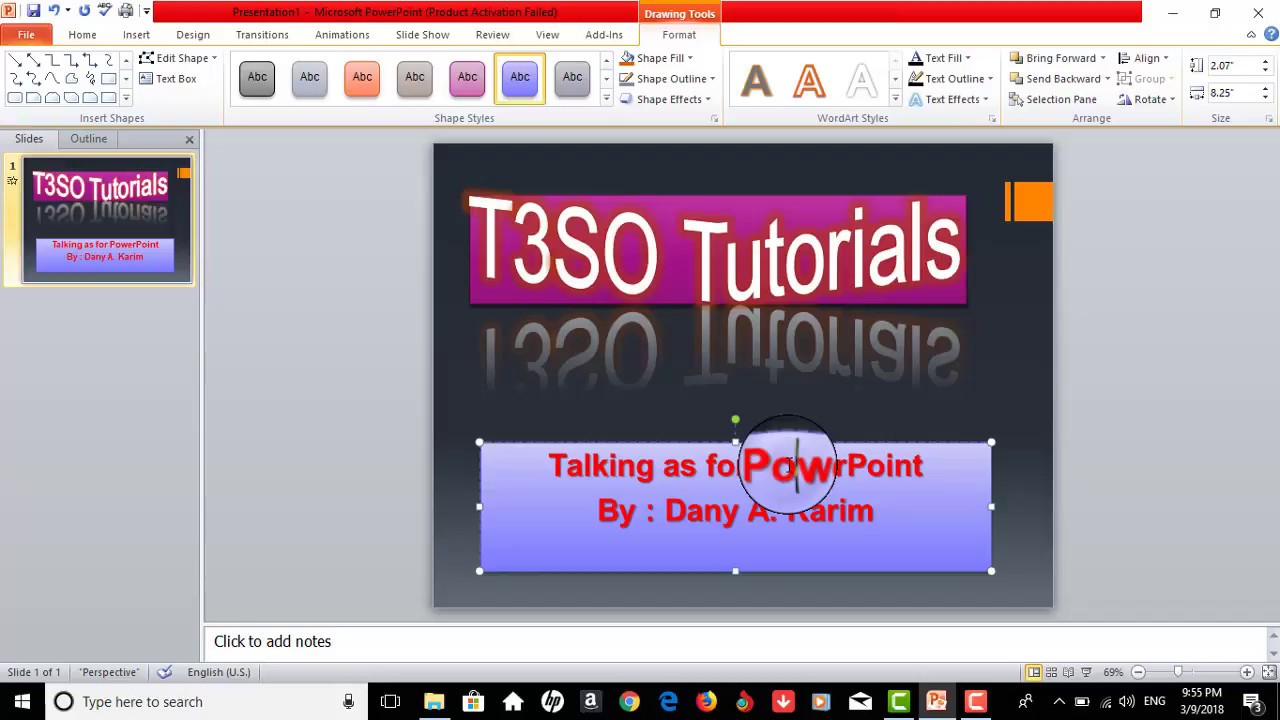The width and height of the screenshot is (1280, 720).
Task: Open Customize Quick Access Toolbar arrow
Action: 146,12
